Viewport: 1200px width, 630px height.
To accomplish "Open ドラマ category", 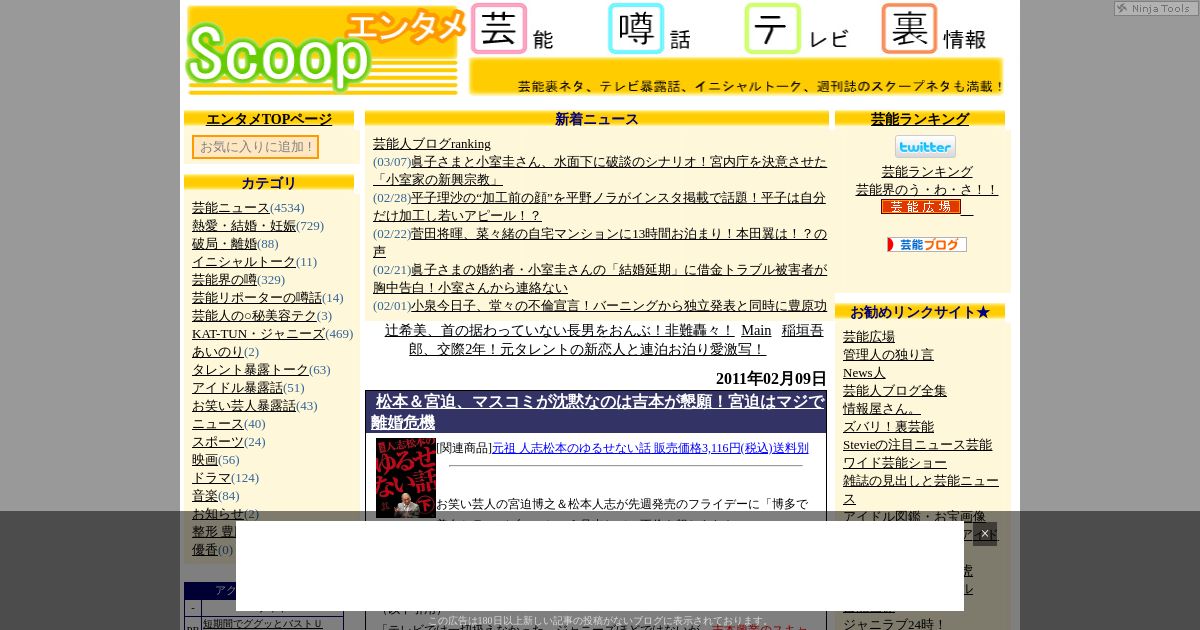I will point(211,478).
